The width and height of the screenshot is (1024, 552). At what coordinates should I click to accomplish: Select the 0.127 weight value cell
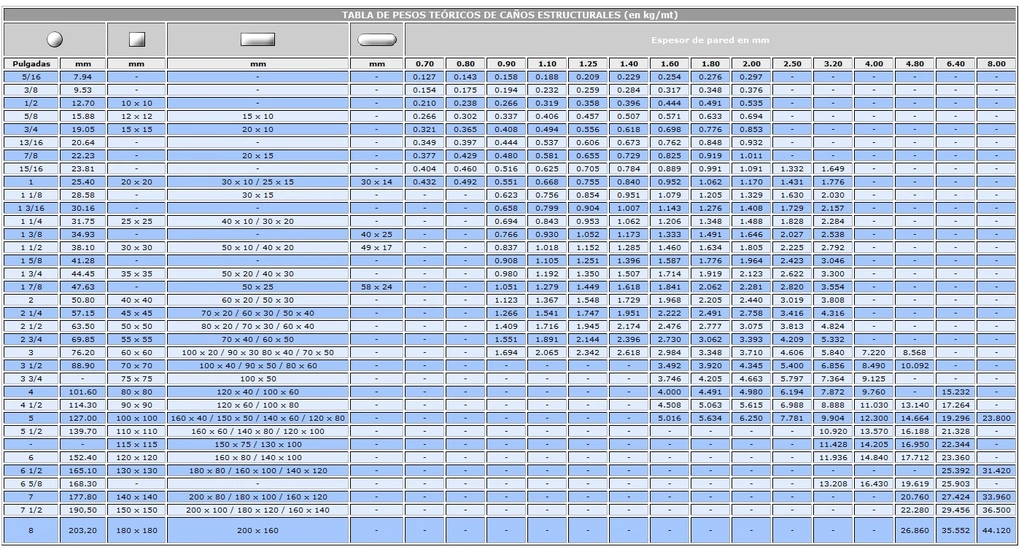(x=424, y=76)
